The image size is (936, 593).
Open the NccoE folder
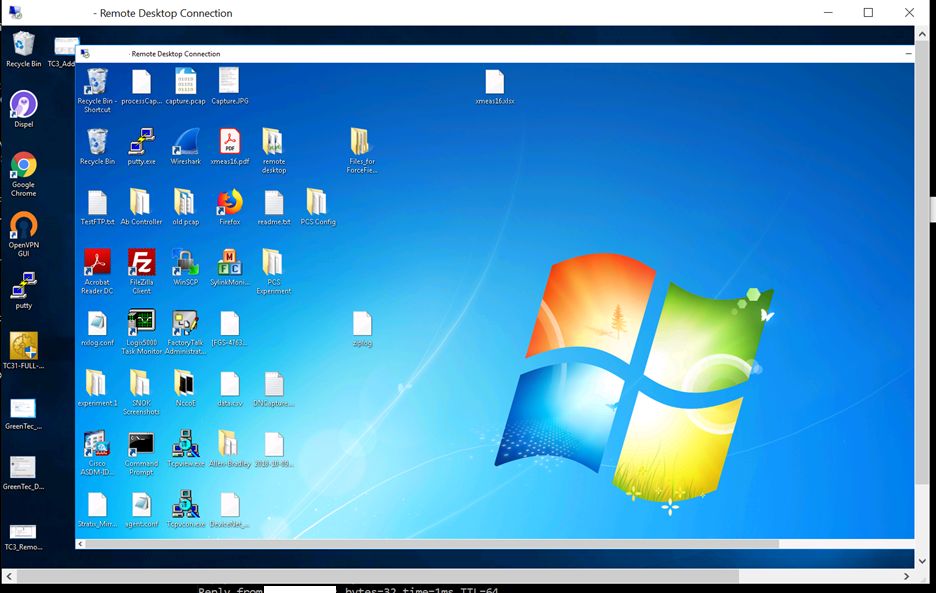pyautogui.click(x=185, y=388)
